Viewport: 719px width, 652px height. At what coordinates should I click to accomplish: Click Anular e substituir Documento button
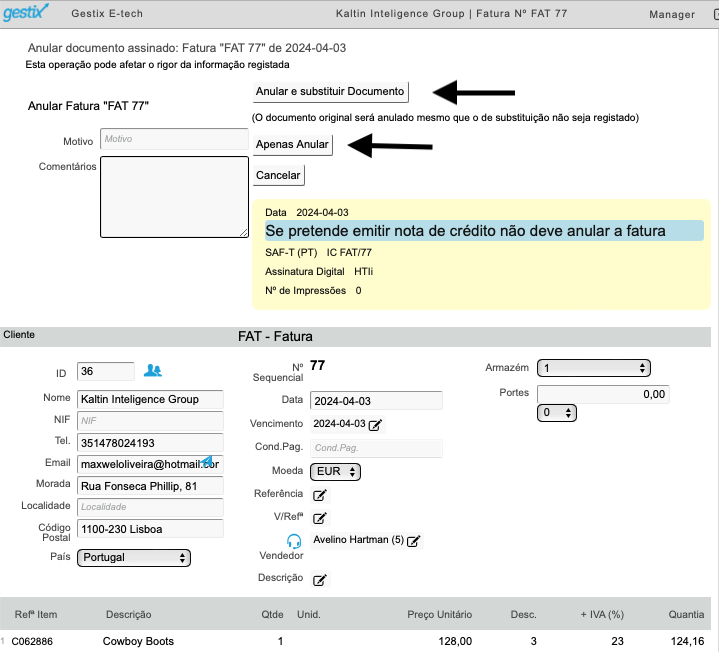click(330, 91)
